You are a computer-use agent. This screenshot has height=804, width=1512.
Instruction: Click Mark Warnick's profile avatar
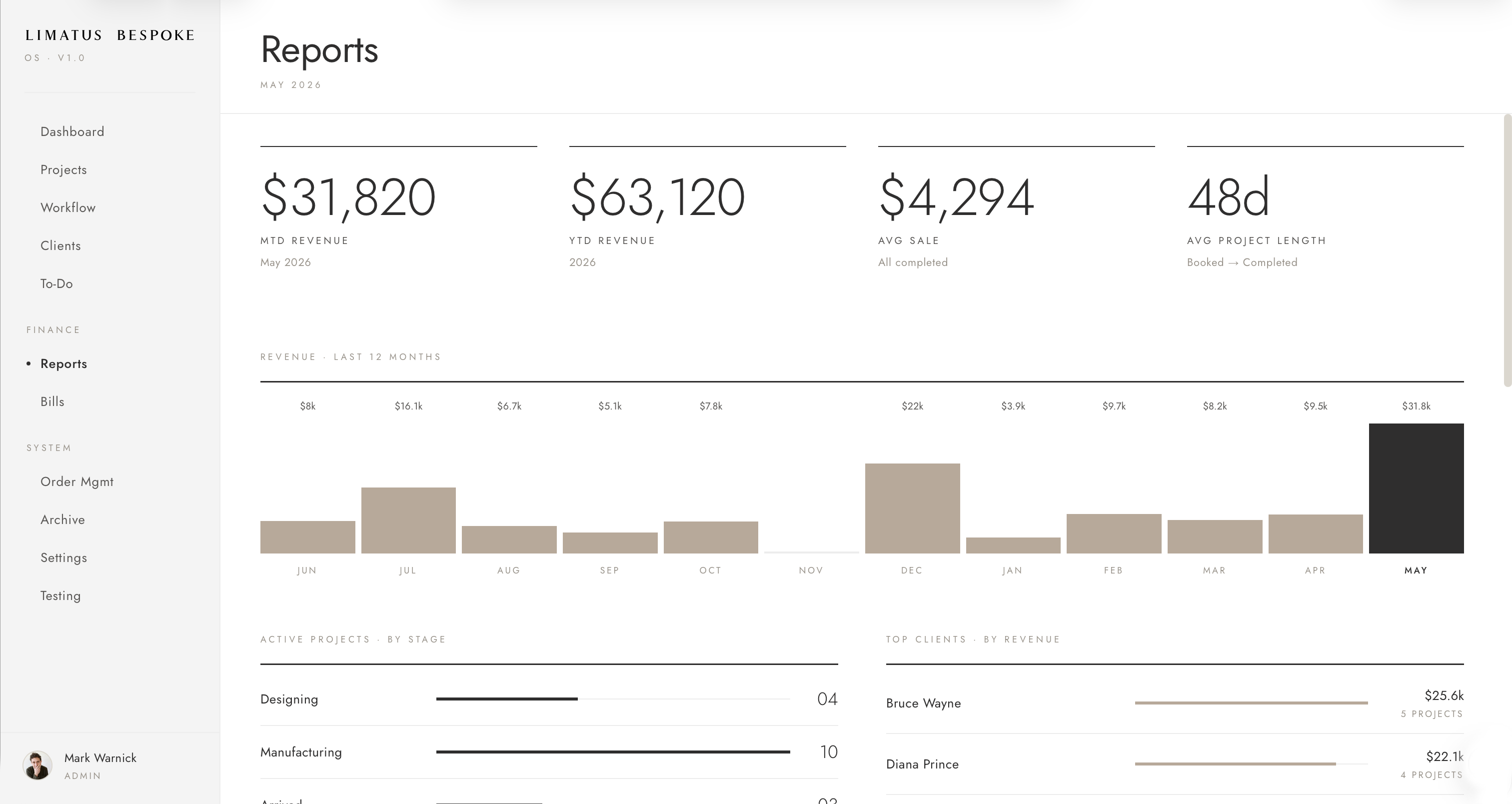[x=37, y=765]
